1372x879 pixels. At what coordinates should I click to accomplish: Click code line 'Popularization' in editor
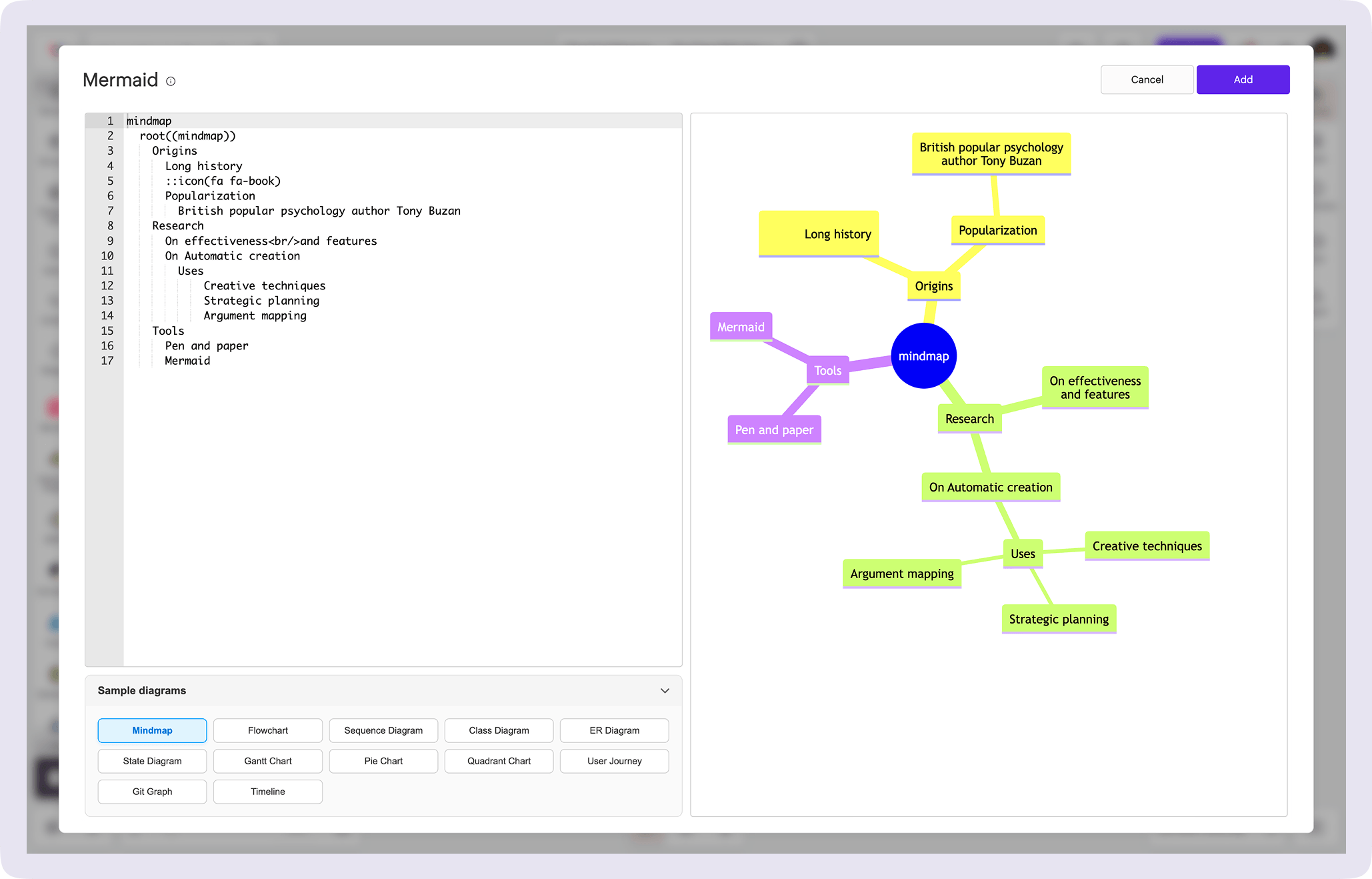click(x=210, y=196)
